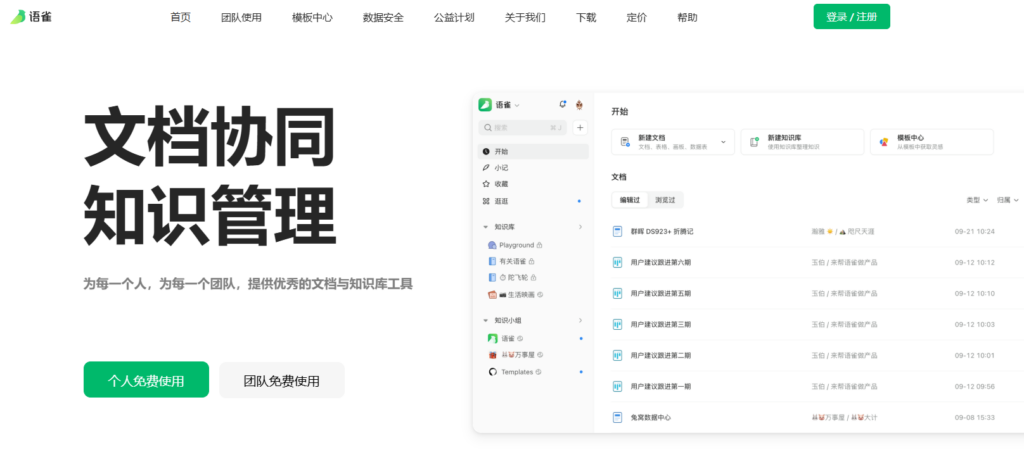Screen dimensions: 1024x464
Task: Click the star icon beside 收藏
Action: pyautogui.click(x=486, y=184)
